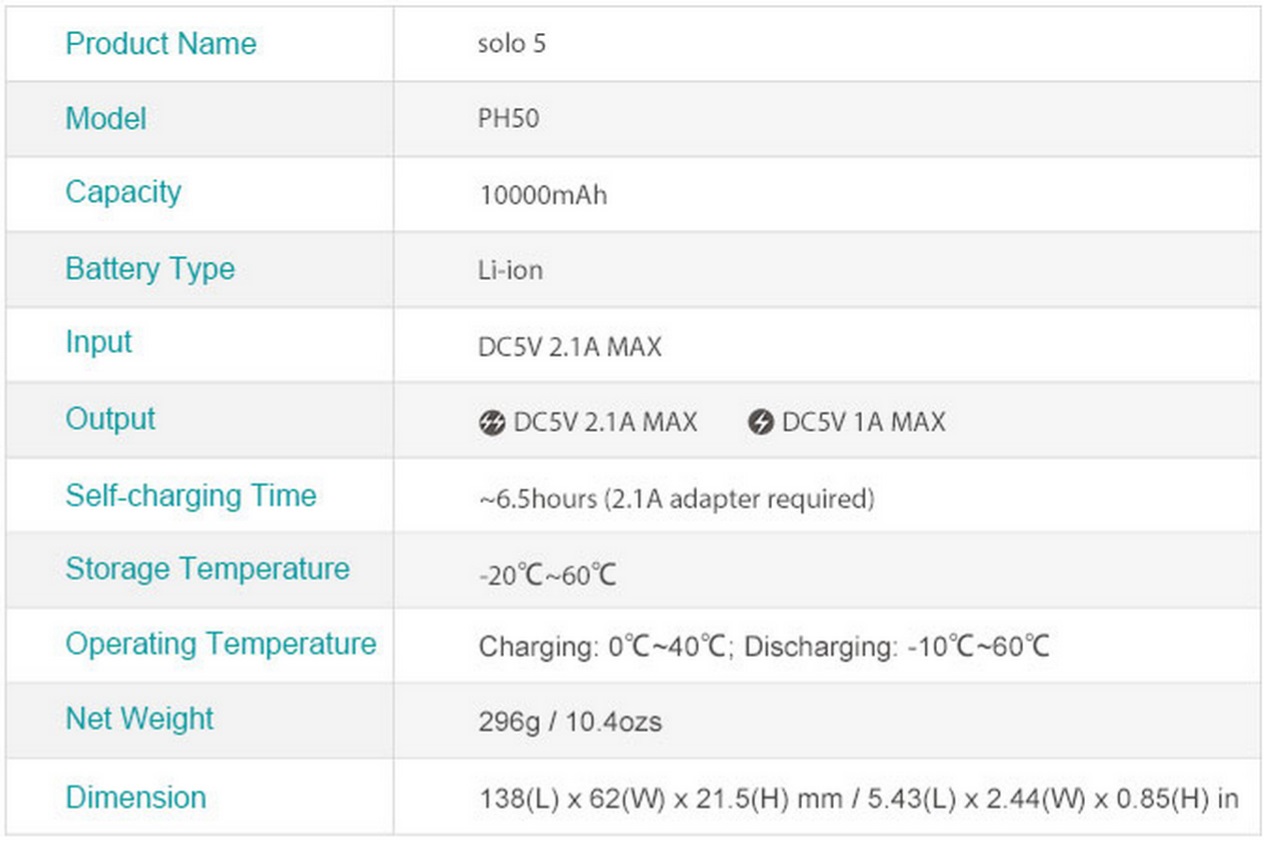This screenshot has width=1264, height=845.
Task: Click the single lightning bolt output icon
Action: pos(760,423)
